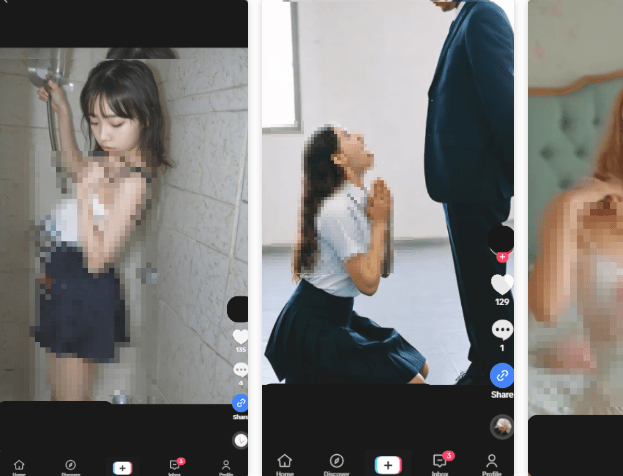Open Discover in the left screen
The height and width of the screenshot is (476, 623).
click(x=70, y=467)
